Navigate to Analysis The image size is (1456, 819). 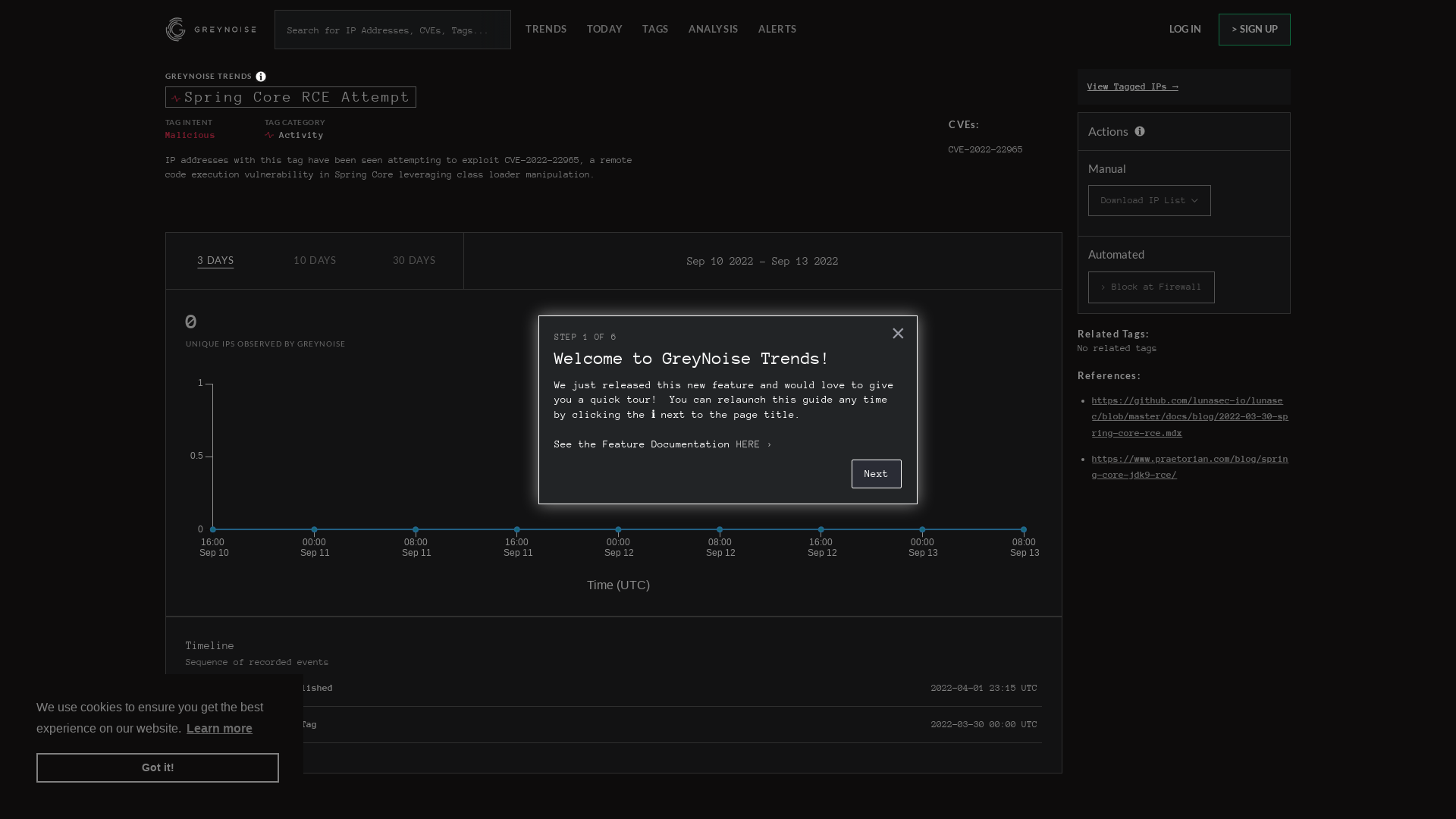tap(713, 30)
